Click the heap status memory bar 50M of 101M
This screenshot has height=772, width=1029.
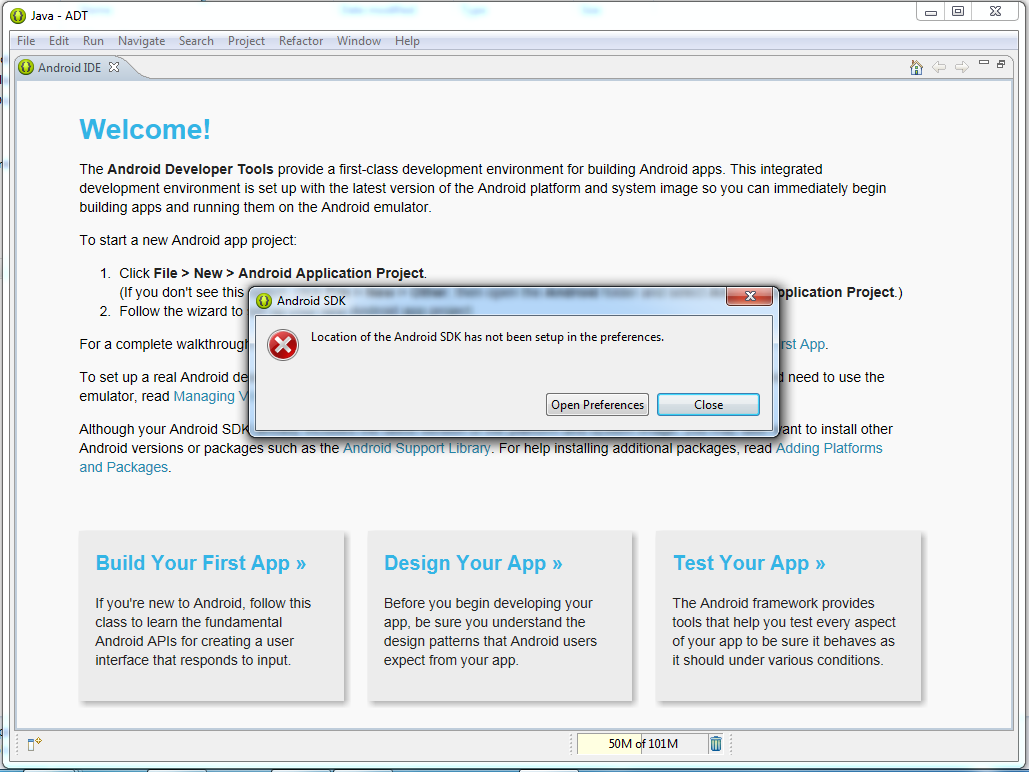tap(642, 744)
